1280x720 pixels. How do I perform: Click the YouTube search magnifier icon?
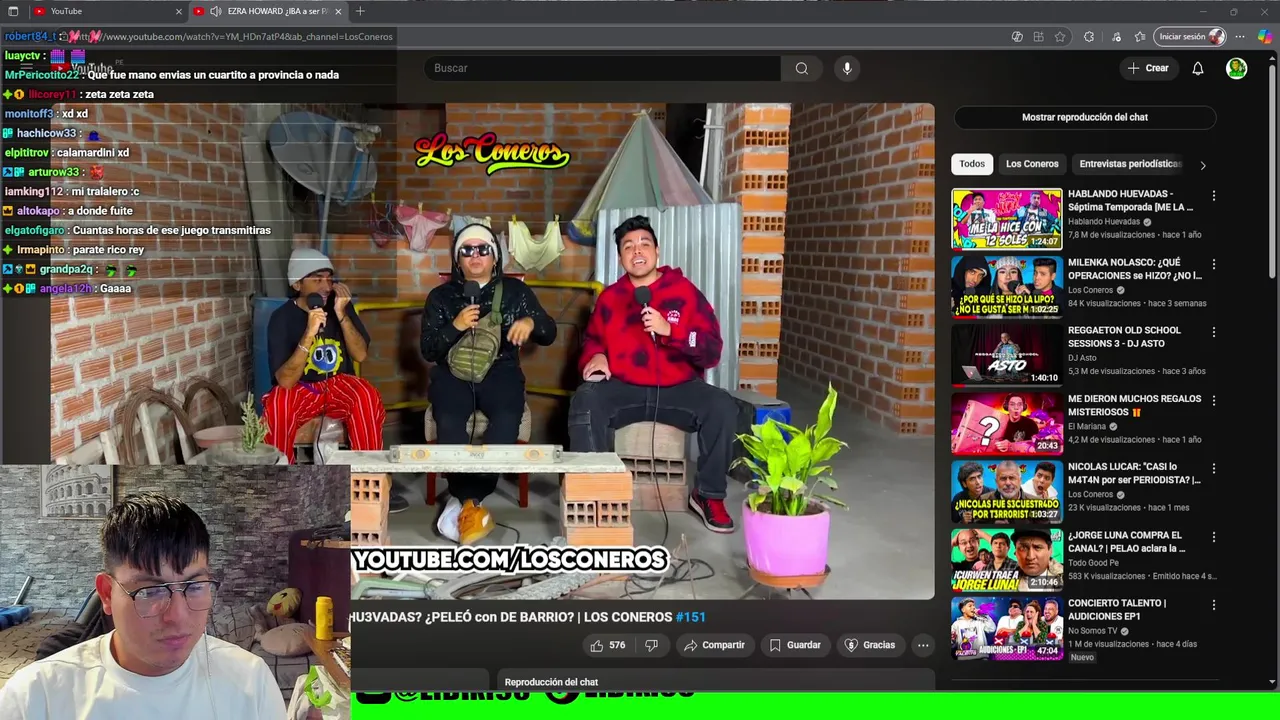tap(801, 68)
